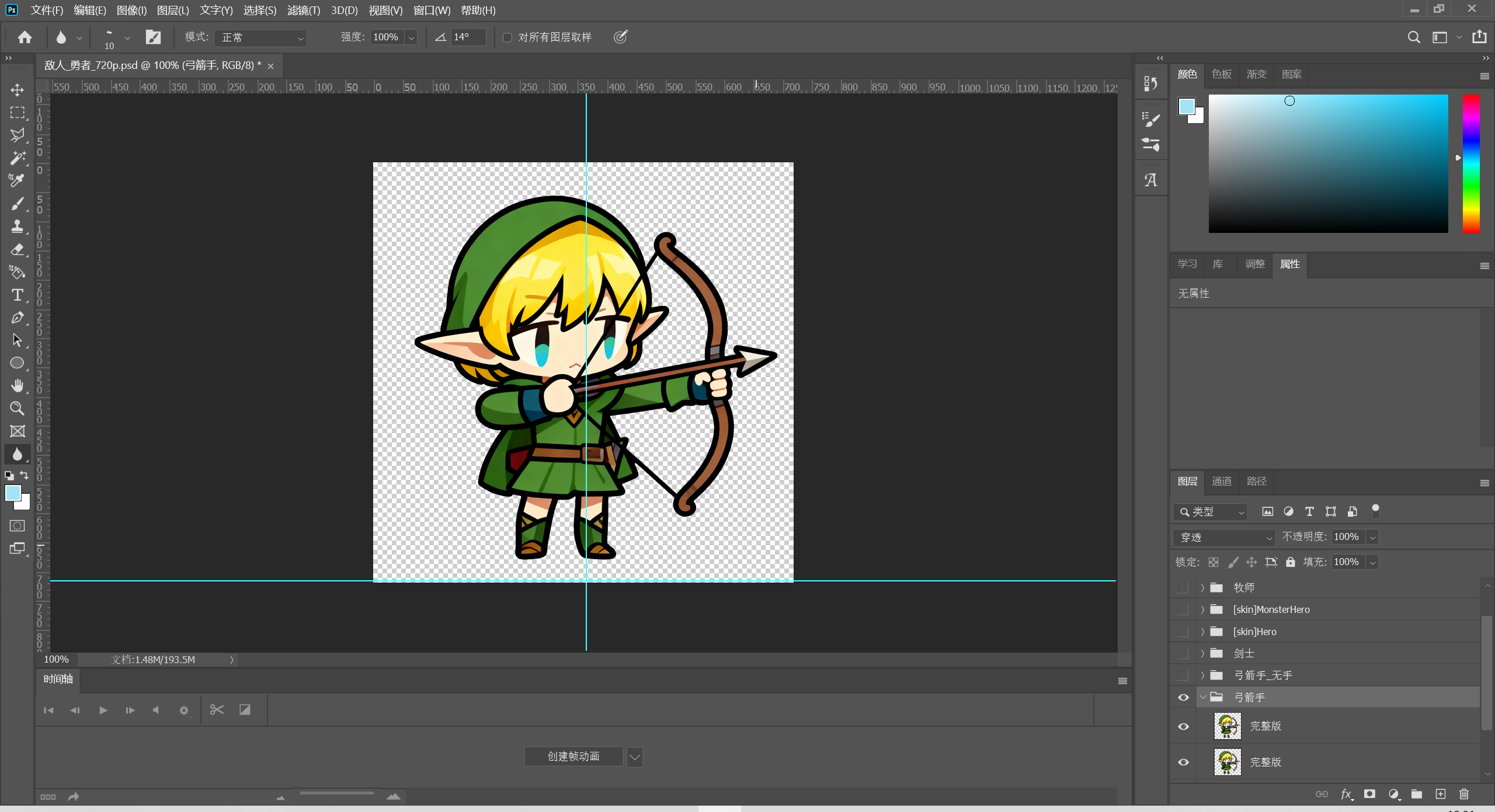
Task: Select the Clone Stamp tool
Action: click(x=17, y=226)
